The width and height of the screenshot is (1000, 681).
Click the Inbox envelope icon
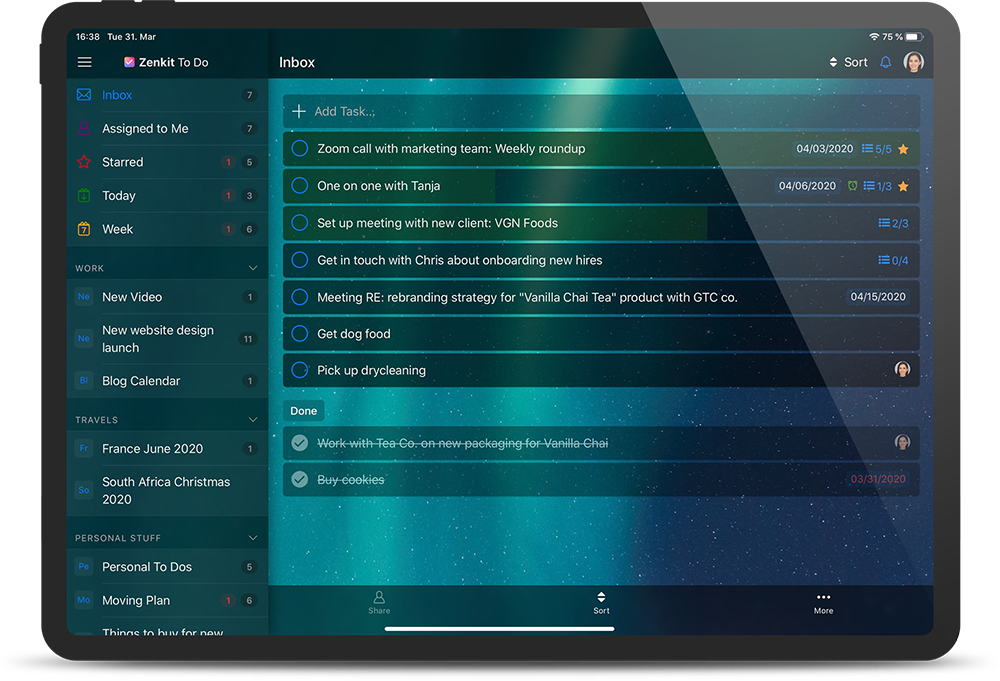tap(84, 95)
